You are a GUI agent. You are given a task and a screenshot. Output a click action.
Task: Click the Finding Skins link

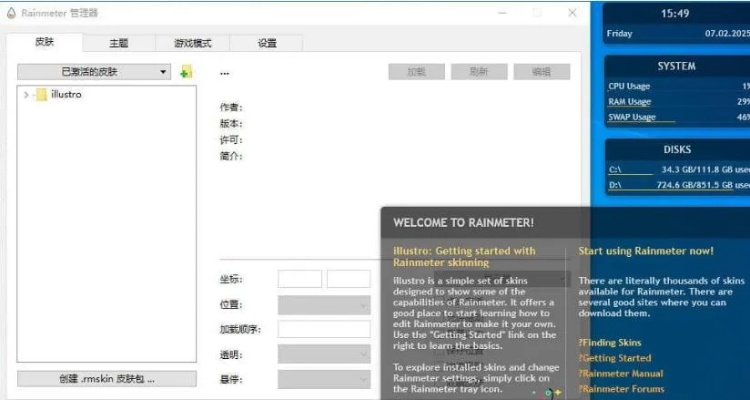point(613,343)
